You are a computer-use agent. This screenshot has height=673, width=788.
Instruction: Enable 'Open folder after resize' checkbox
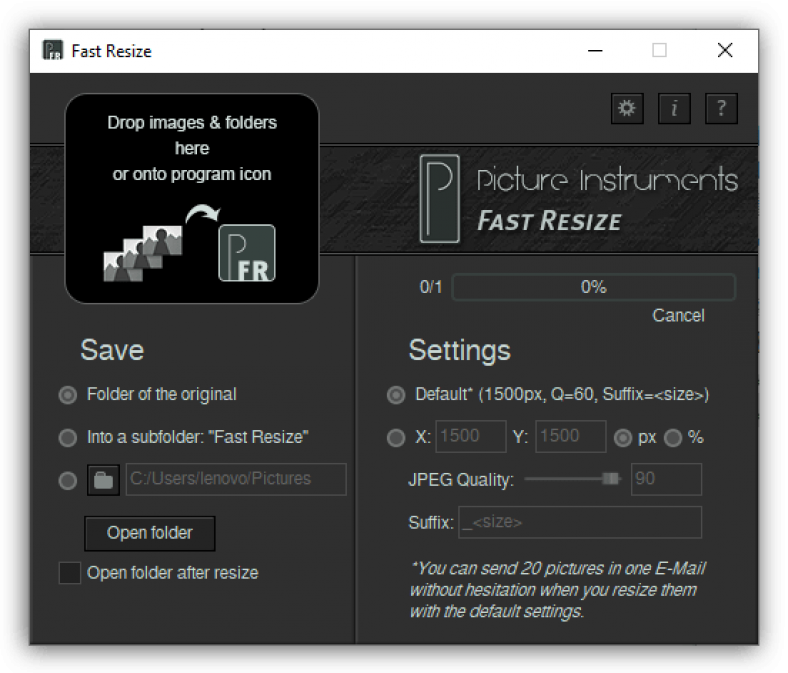click(70, 573)
